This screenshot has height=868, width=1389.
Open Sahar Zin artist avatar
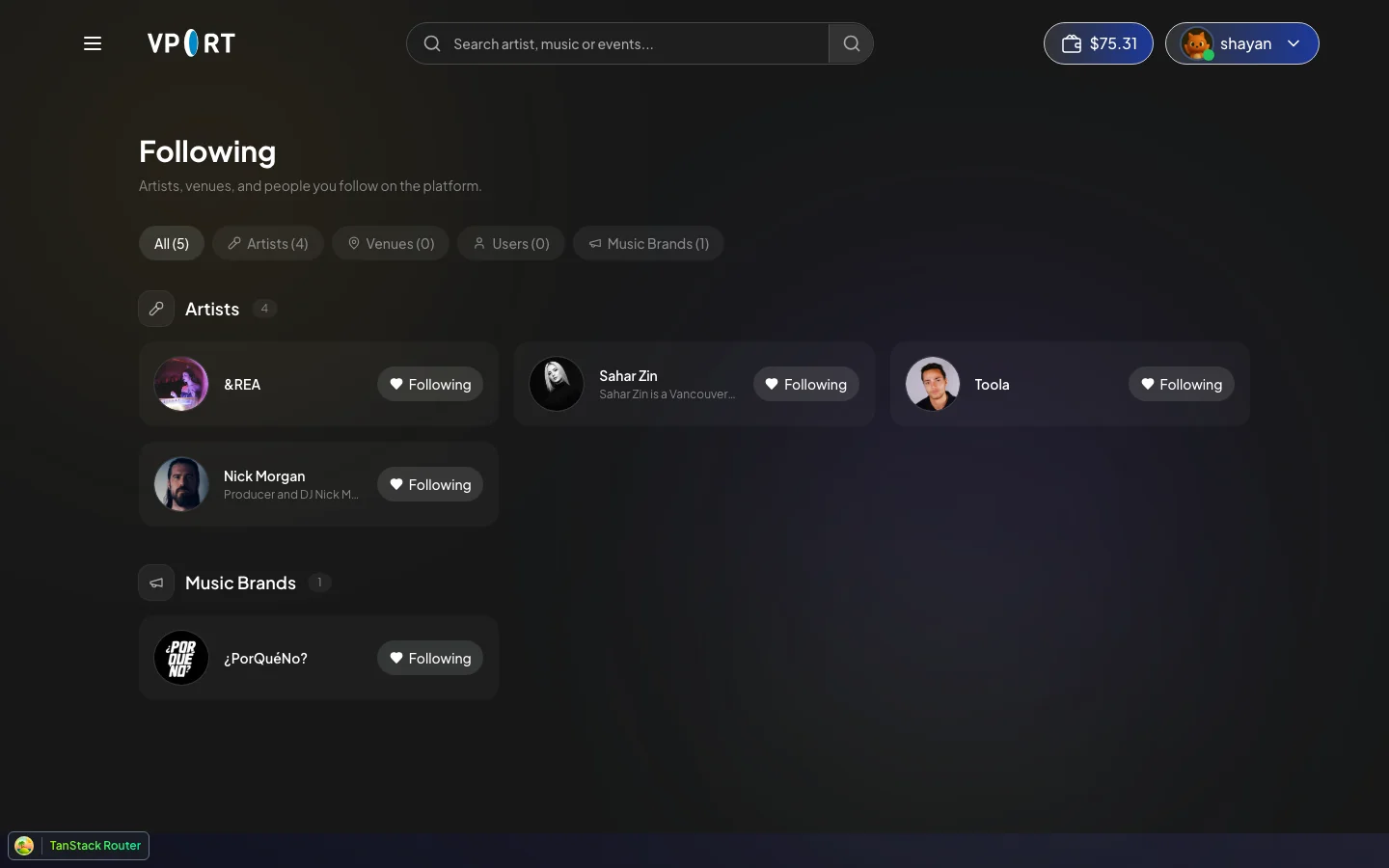[557, 384]
